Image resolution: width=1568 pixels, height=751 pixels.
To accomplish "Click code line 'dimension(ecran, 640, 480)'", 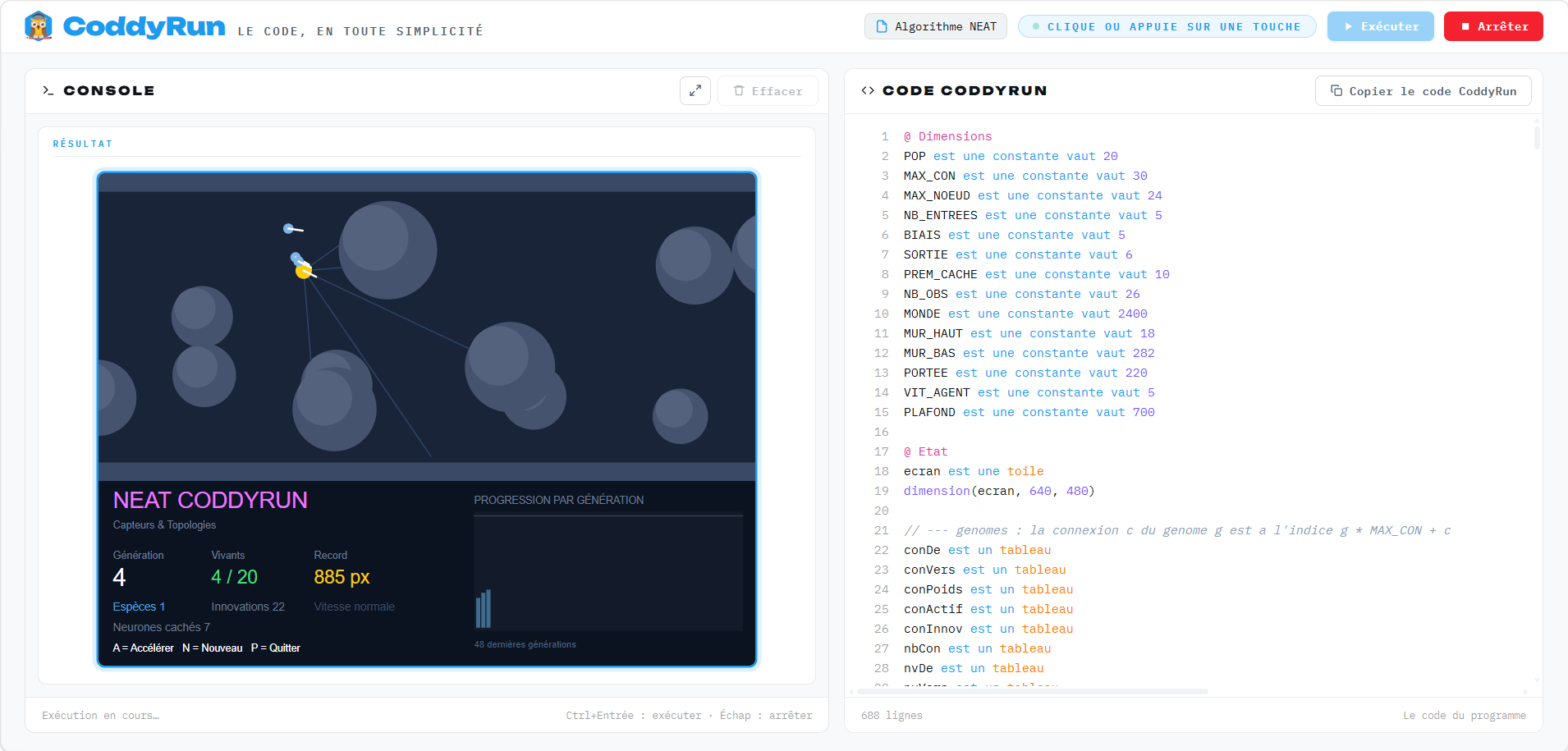I will 1000,491.
